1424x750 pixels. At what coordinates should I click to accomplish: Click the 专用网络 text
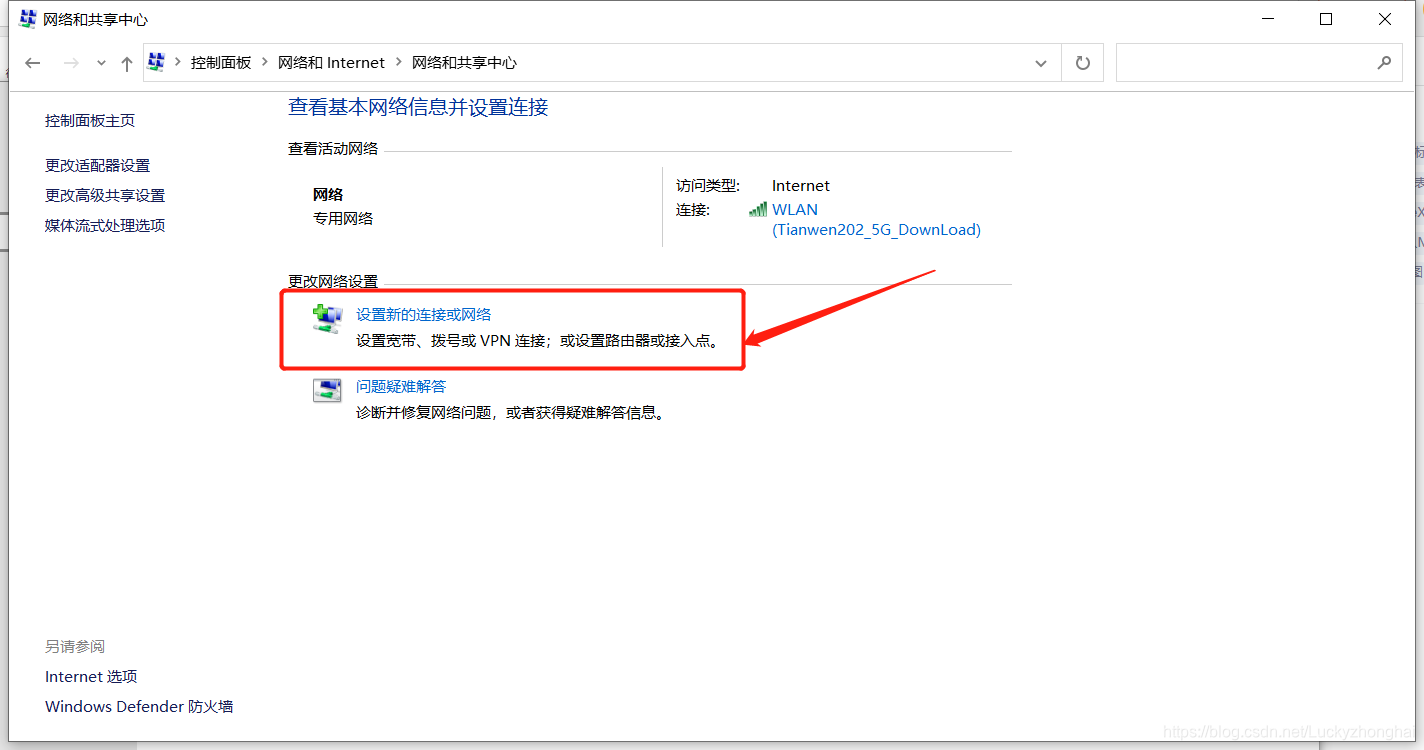click(343, 219)
